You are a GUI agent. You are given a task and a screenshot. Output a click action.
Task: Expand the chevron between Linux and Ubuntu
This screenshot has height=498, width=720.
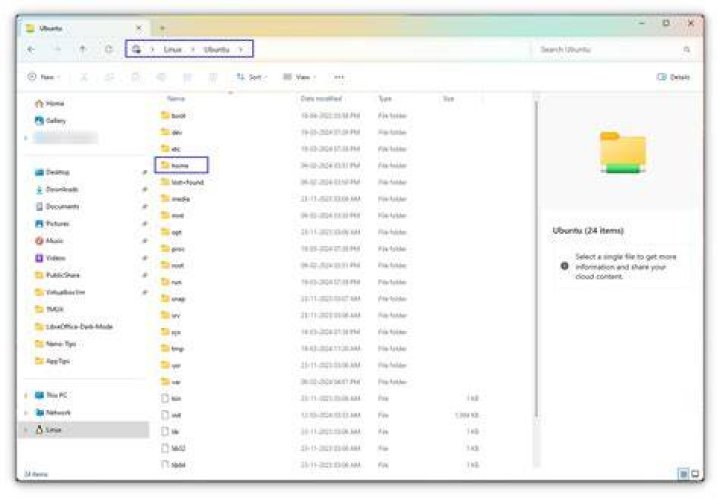193,49
